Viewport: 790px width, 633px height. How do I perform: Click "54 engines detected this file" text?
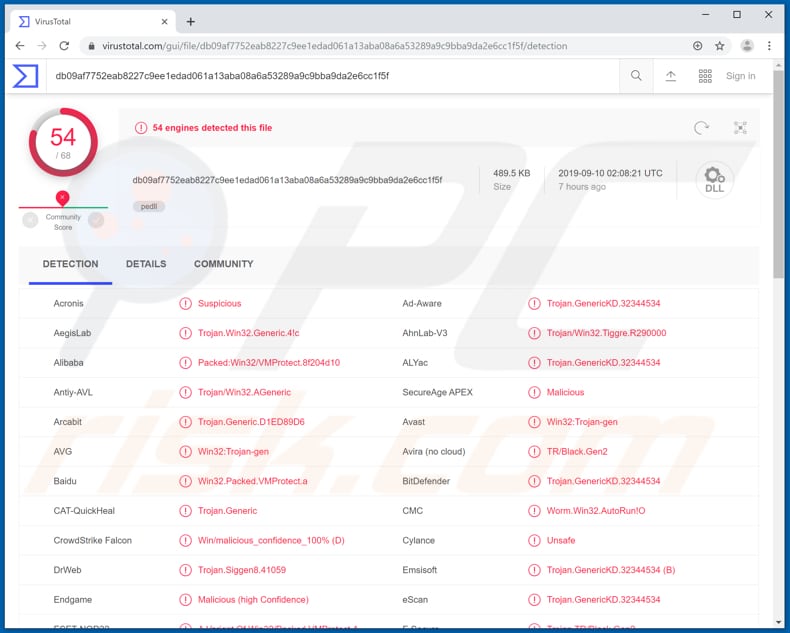pyautogui.click(x=212, y=128)
